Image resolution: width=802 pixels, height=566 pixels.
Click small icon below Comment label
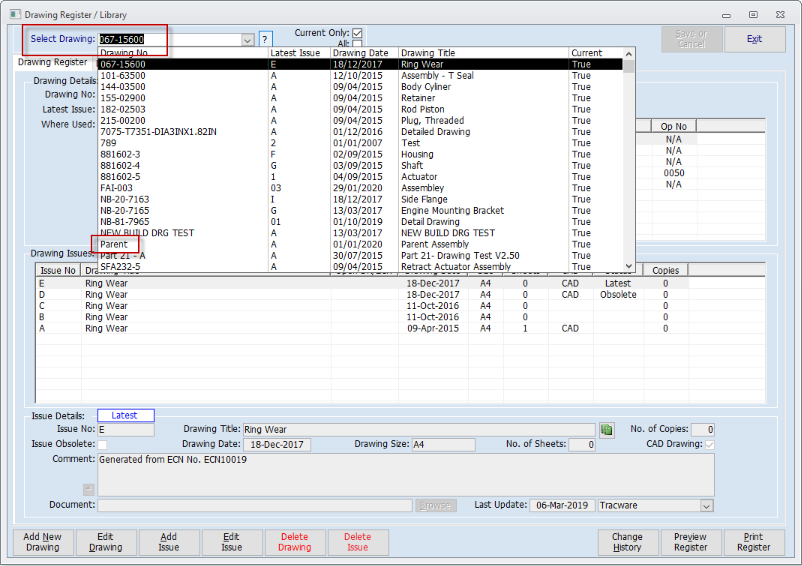coord(88,489)
